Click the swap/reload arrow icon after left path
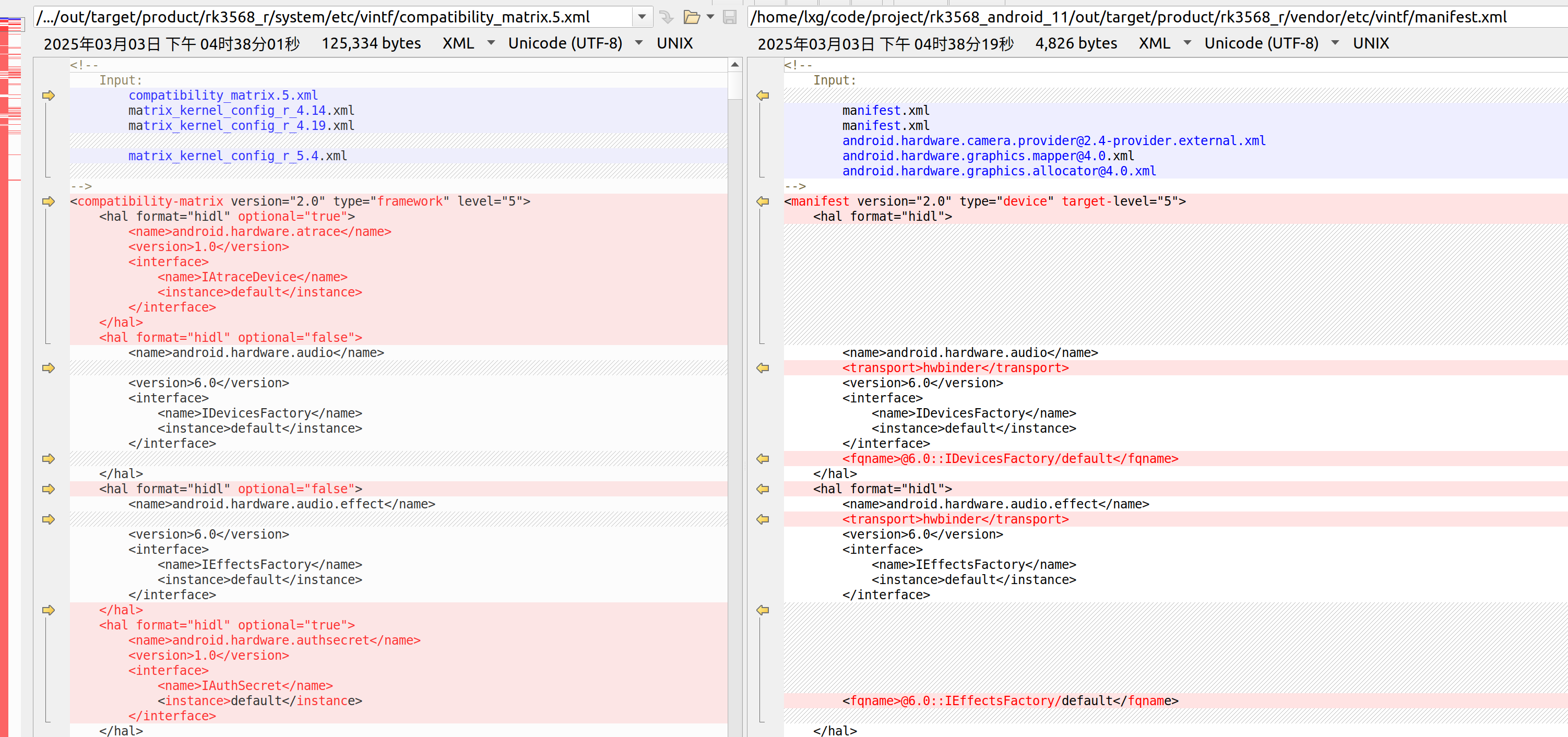 tap(667, 17)
